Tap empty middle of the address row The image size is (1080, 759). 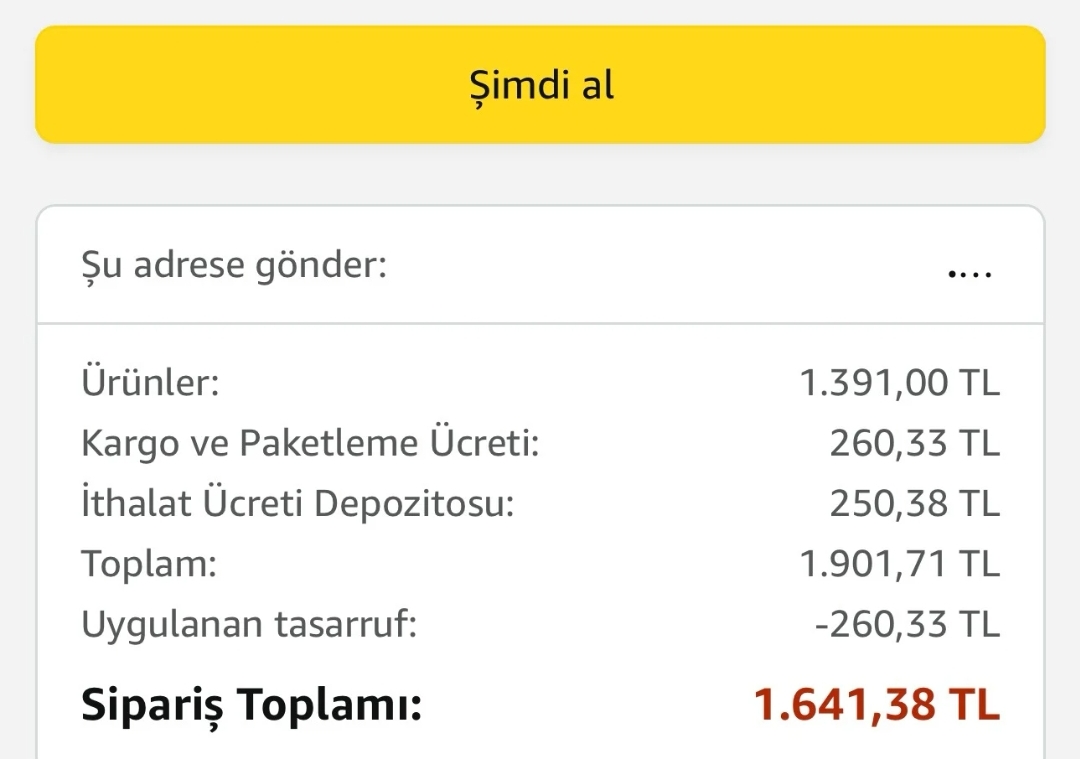click(660, 267)
